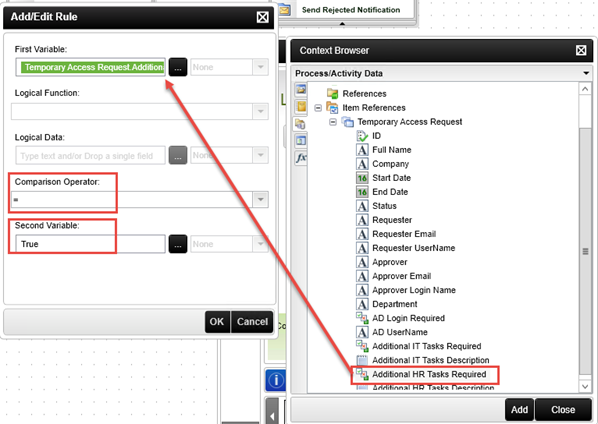Click the Item References folder icon

click(332, 108)
